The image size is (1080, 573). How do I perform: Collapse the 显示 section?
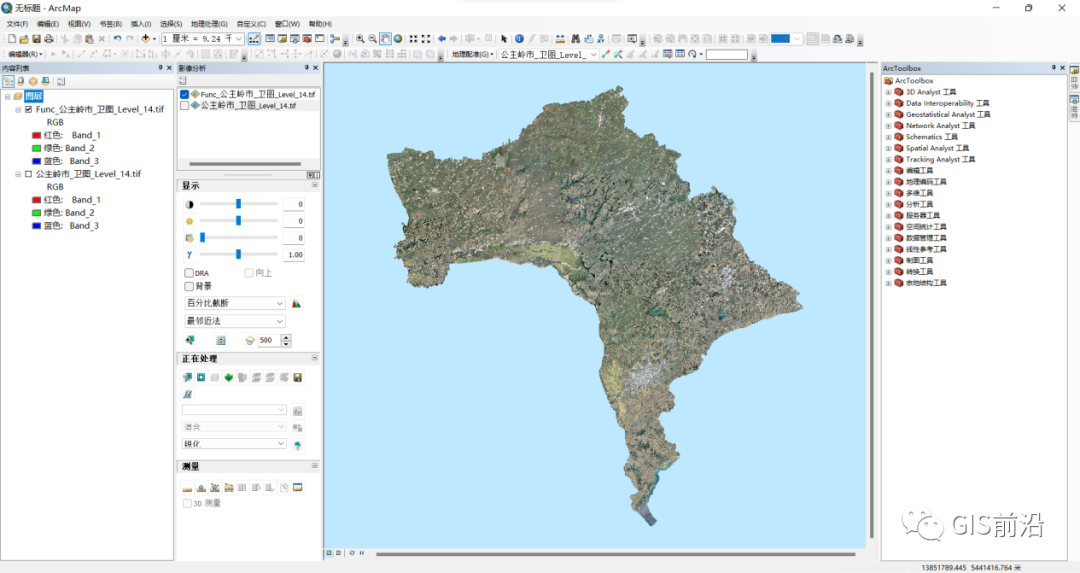(x=315, y=185)
